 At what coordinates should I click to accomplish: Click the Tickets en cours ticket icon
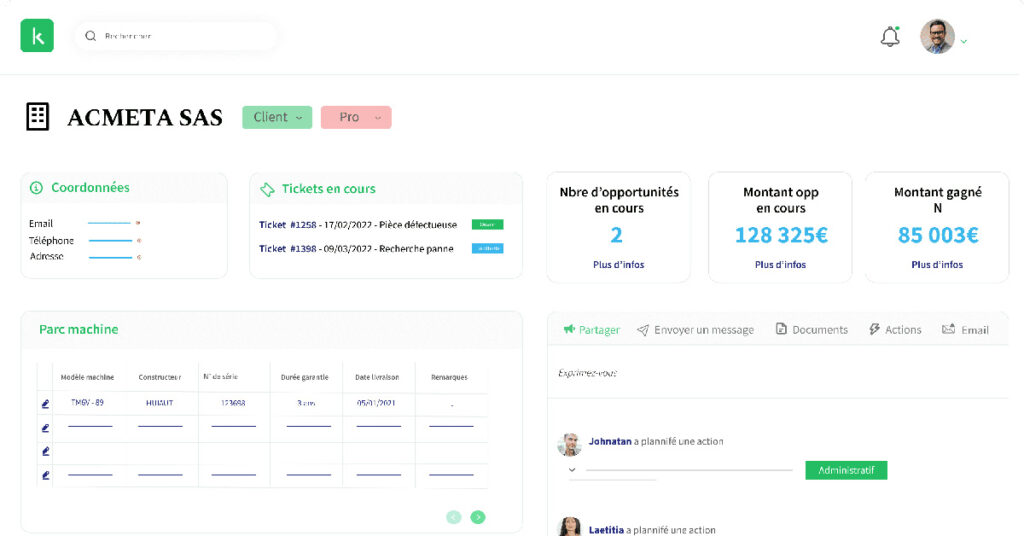click(267, 189)
